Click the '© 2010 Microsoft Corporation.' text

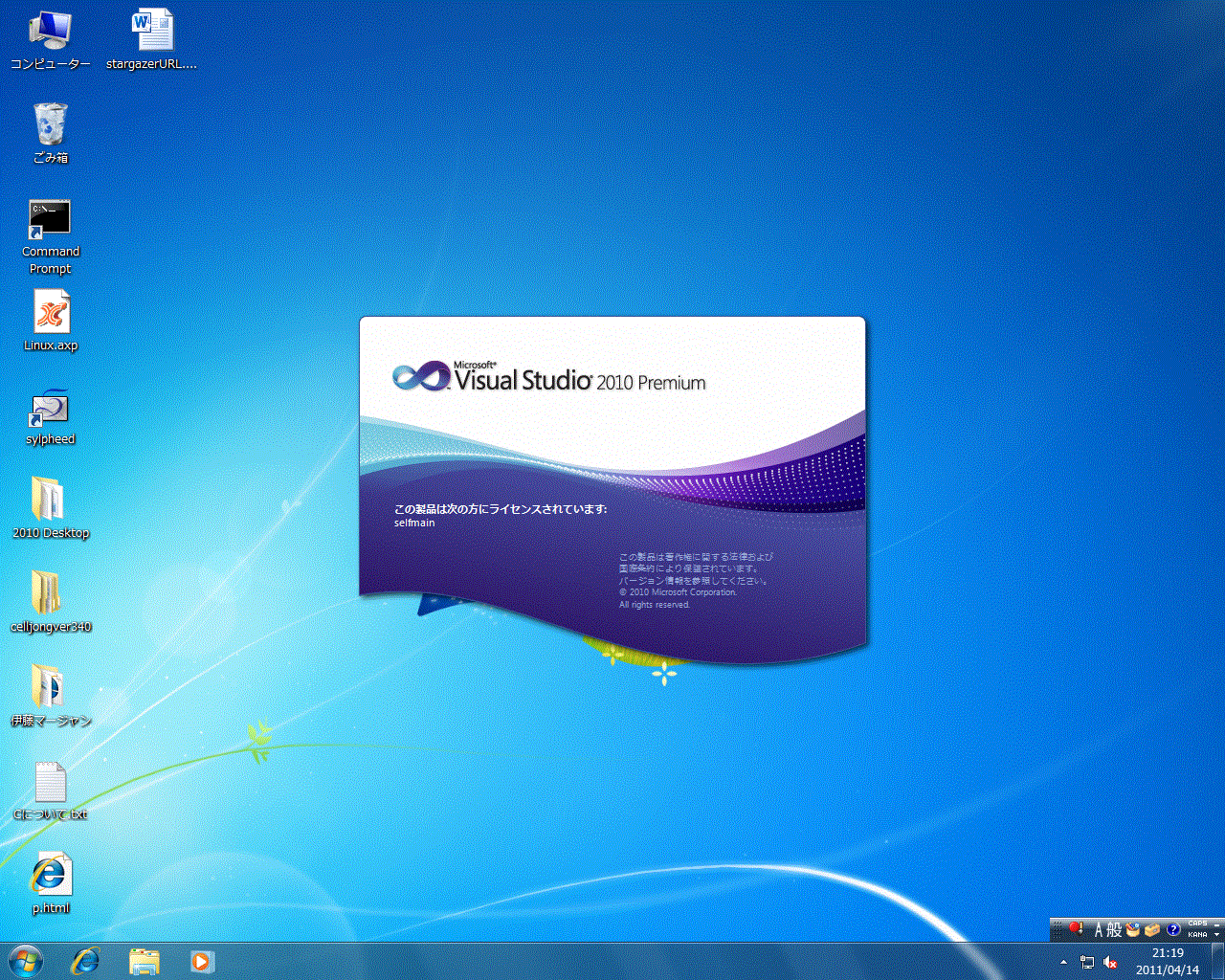(678, 592)
